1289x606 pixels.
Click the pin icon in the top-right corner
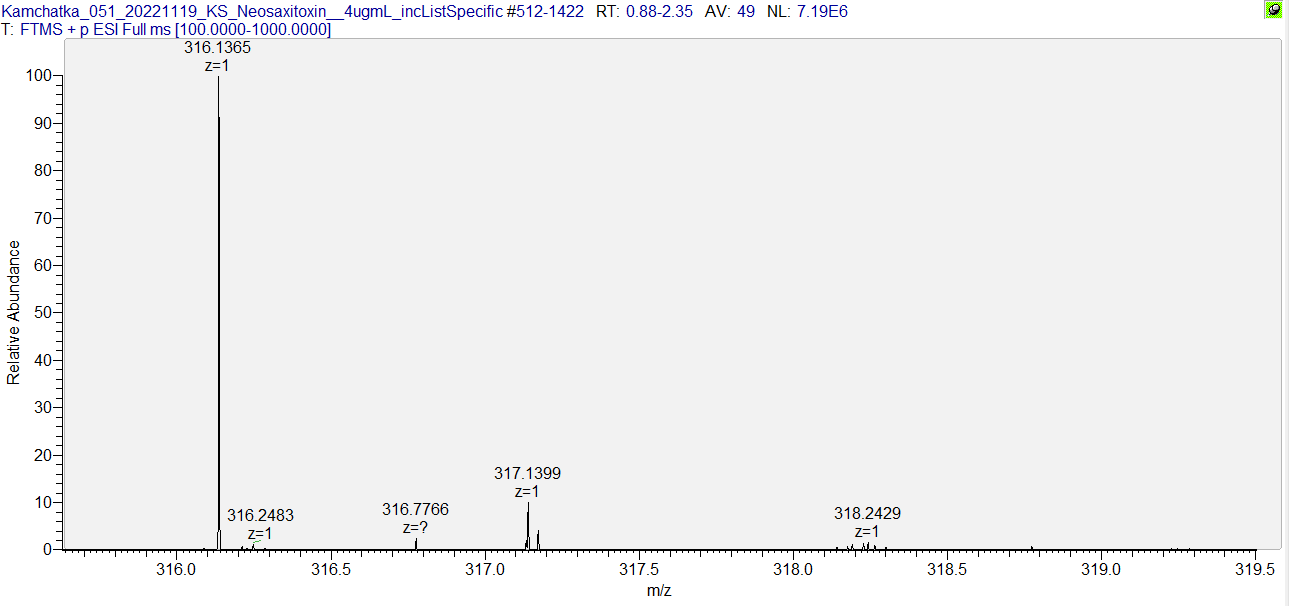point(1273,10)
